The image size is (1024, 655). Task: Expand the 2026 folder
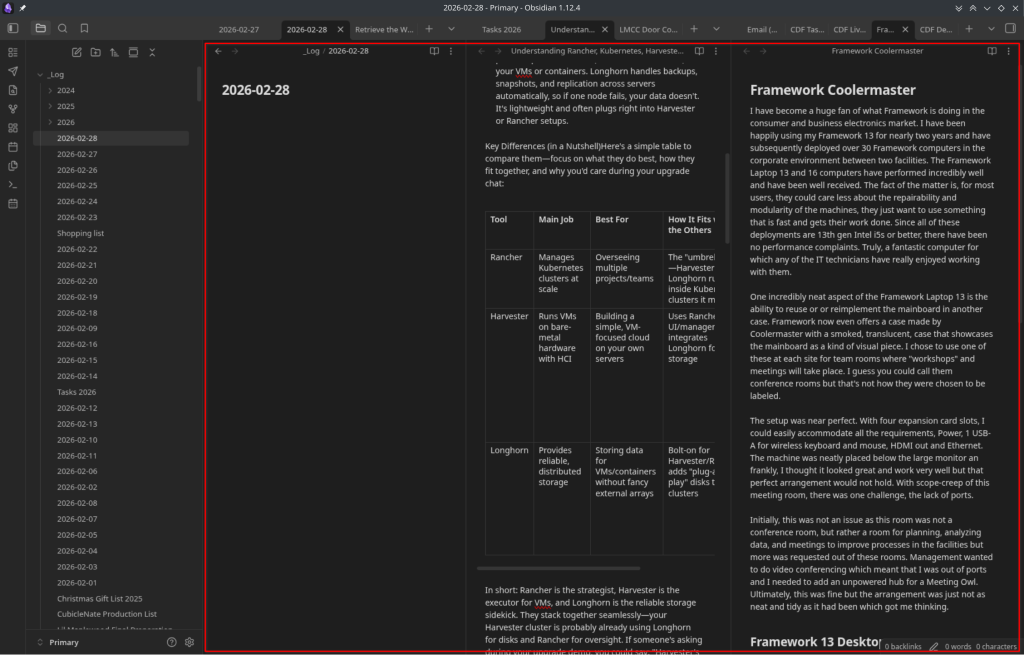[50, 122]
